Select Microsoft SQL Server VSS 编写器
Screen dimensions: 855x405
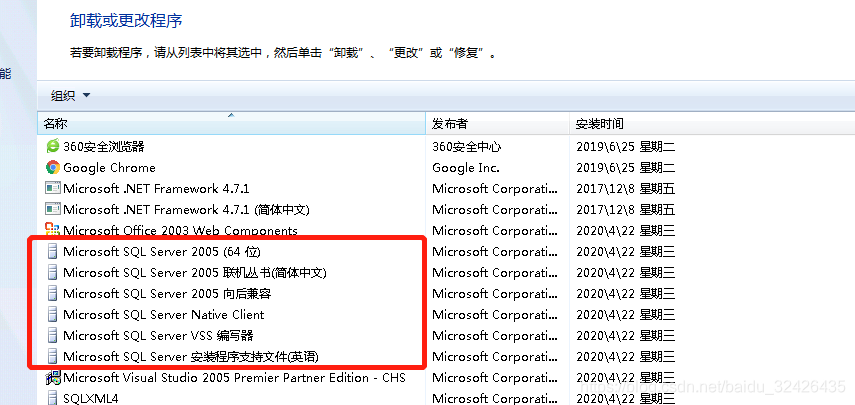point(158,335)
